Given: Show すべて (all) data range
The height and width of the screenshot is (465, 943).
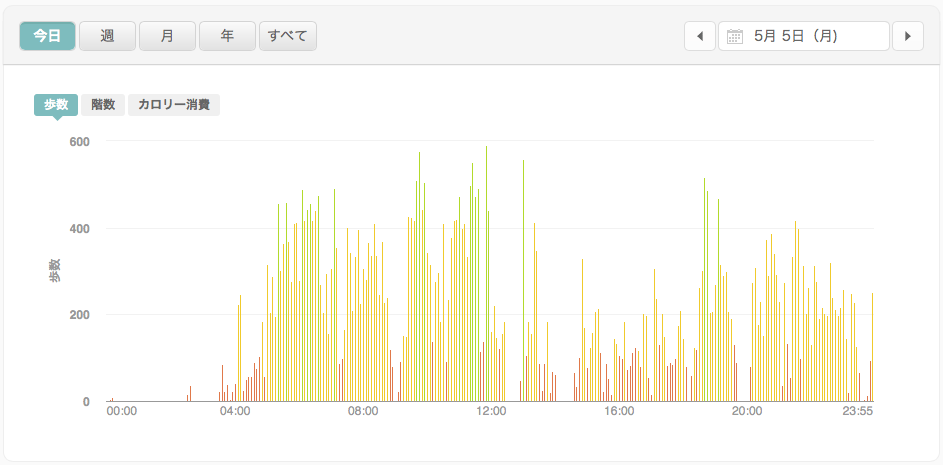Looking at the screenshot, I should tap(287, 36).
